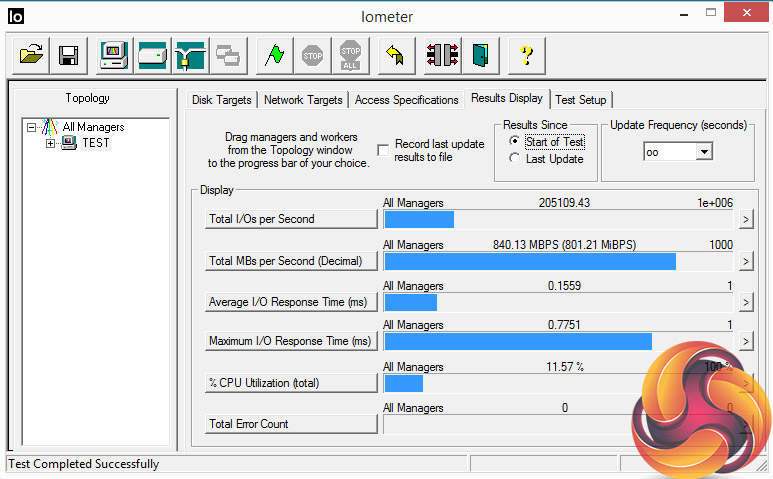Click 1e+006 scale maximum value
The image size is (773, 479).
pyautogui.click(x=715, y=203)
